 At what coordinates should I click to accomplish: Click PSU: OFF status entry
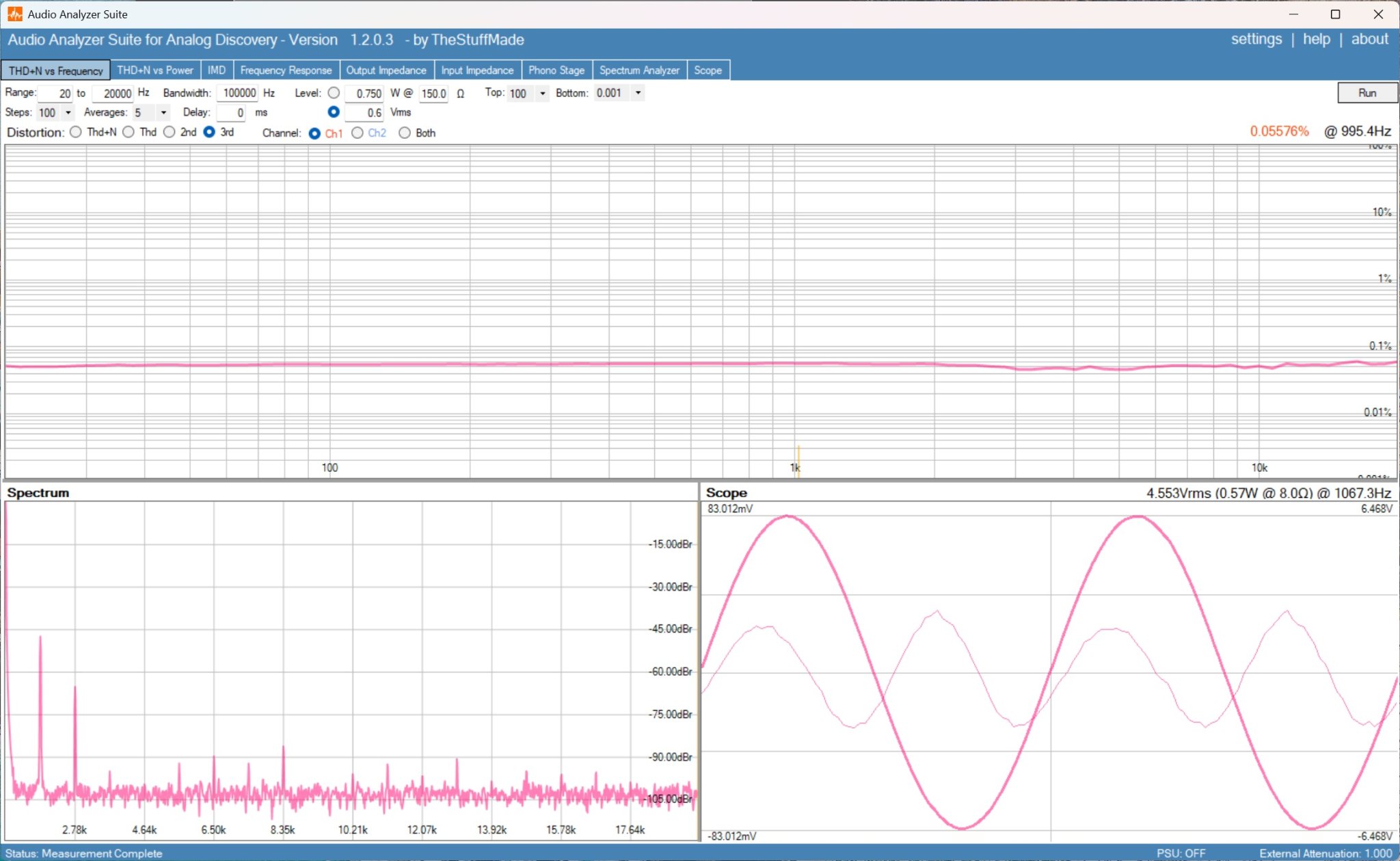1181,853
